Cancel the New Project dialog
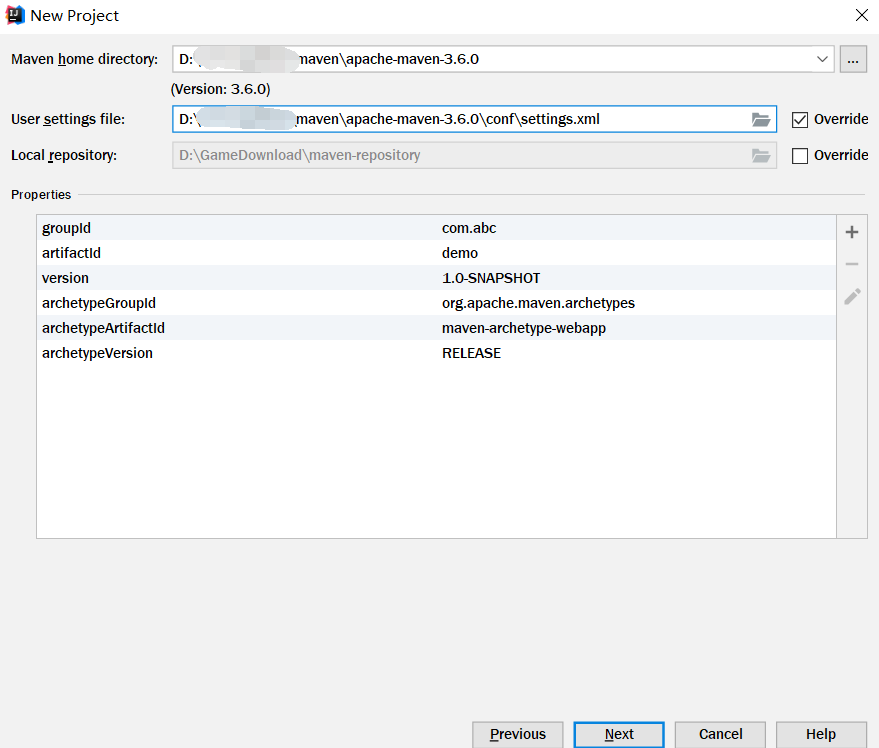Image resolution: width=879 pixels, height=748 pixels. pos(720,734)
